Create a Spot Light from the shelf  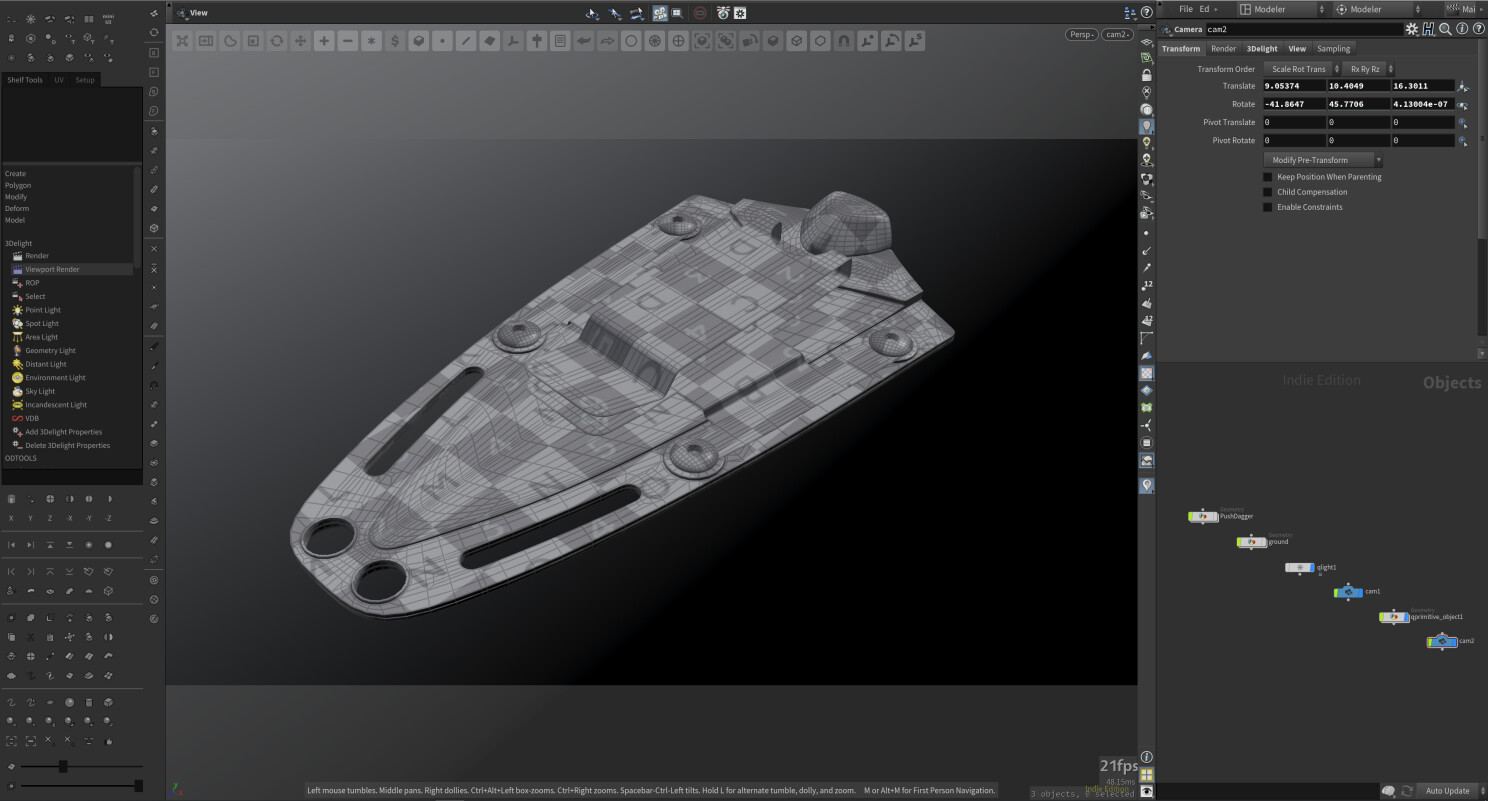[x=42, y=324]
